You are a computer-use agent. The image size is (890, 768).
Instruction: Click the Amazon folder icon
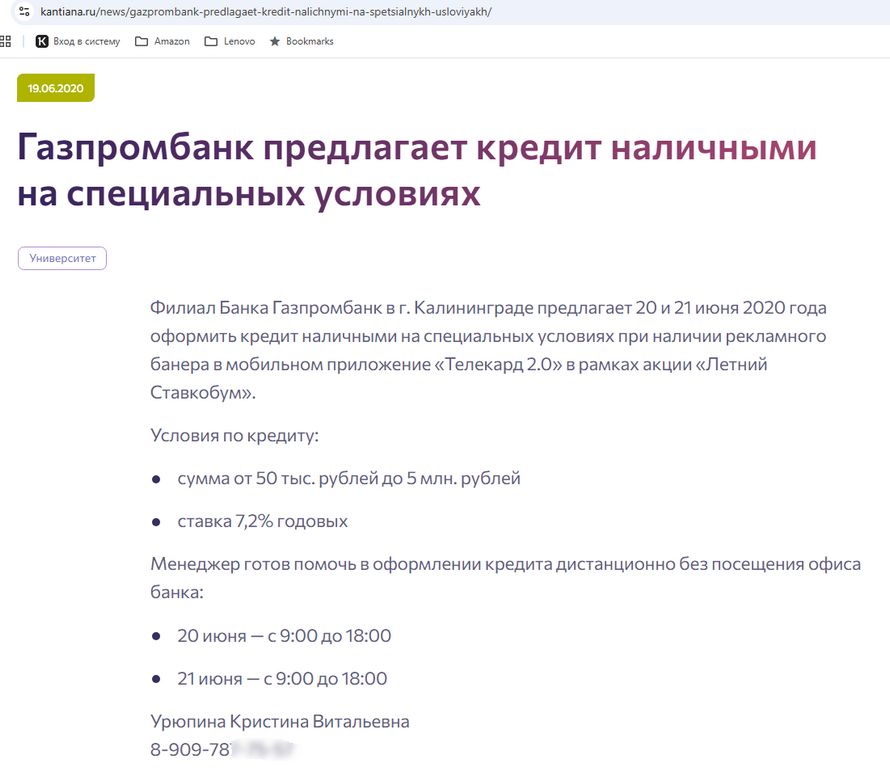[x=141, y=41]
